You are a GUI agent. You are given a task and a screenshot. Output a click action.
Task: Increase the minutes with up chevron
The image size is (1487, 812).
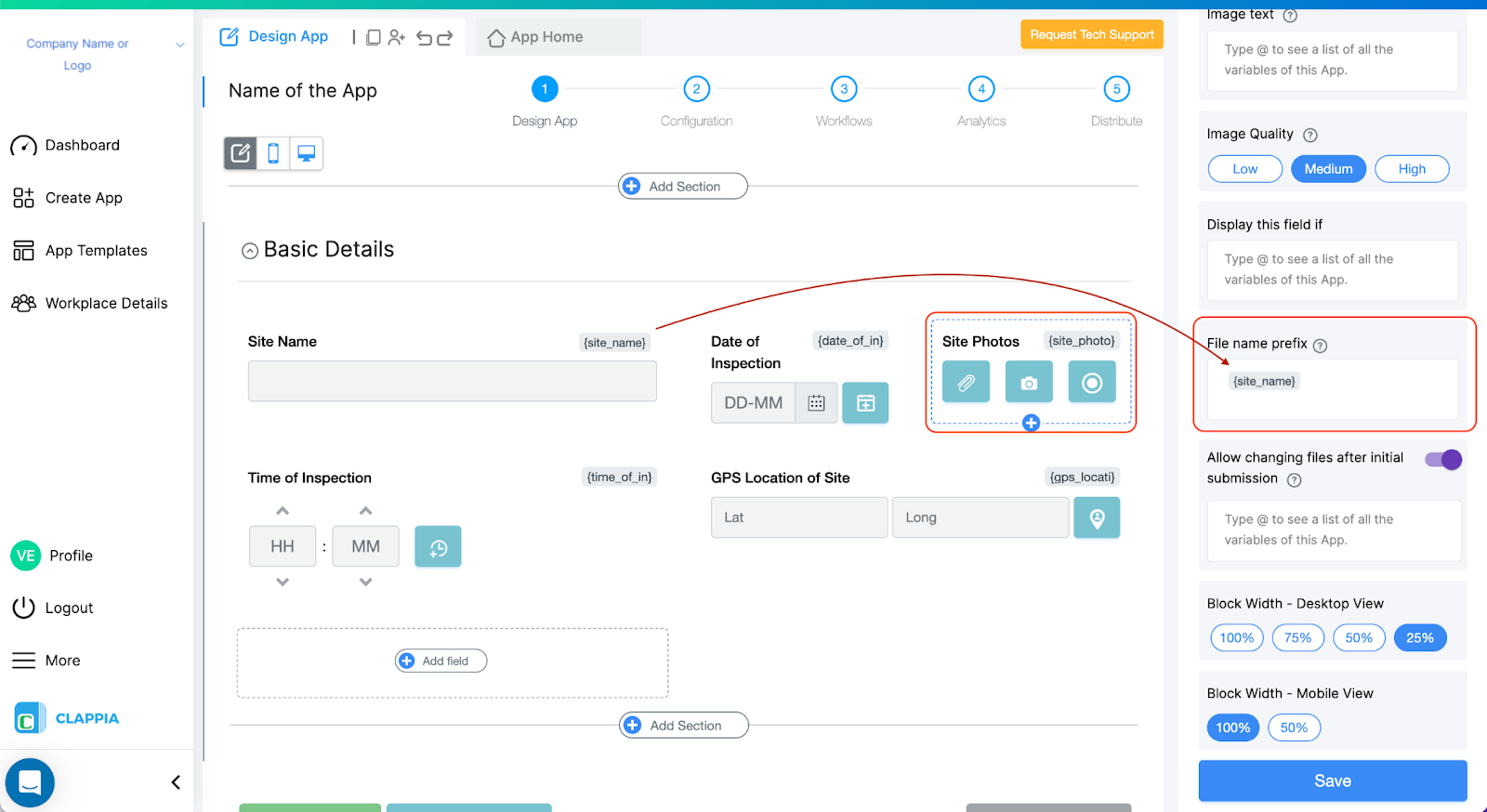[366, 511]
